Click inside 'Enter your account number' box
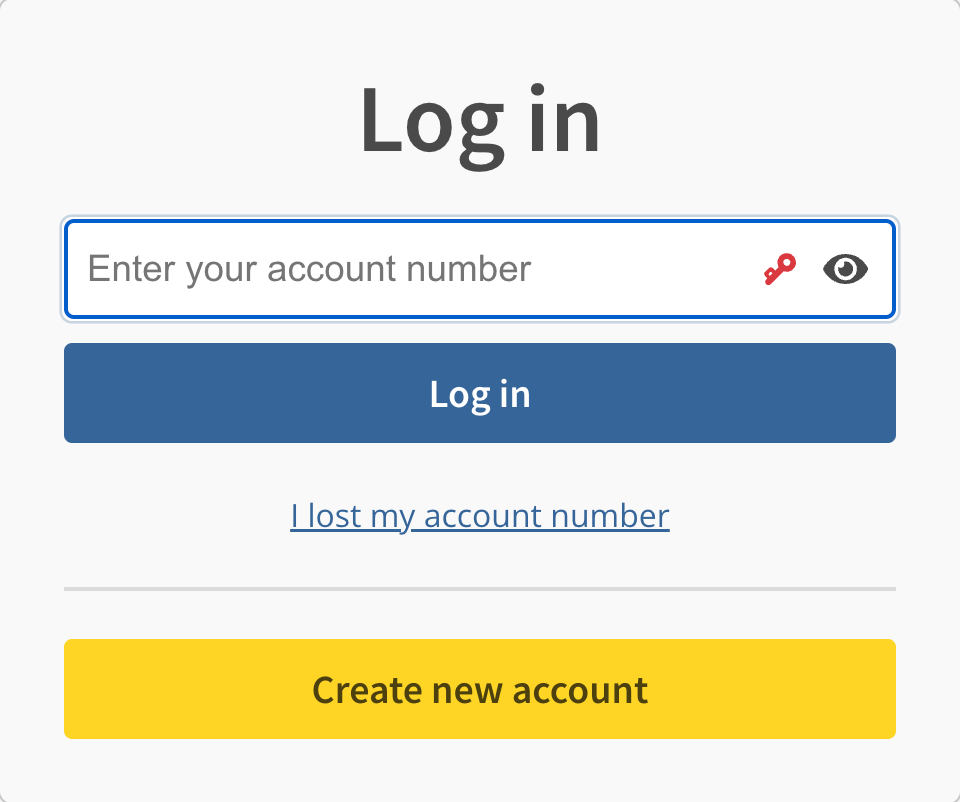Screen dimensions: 960x802 [x=400, y=269]
